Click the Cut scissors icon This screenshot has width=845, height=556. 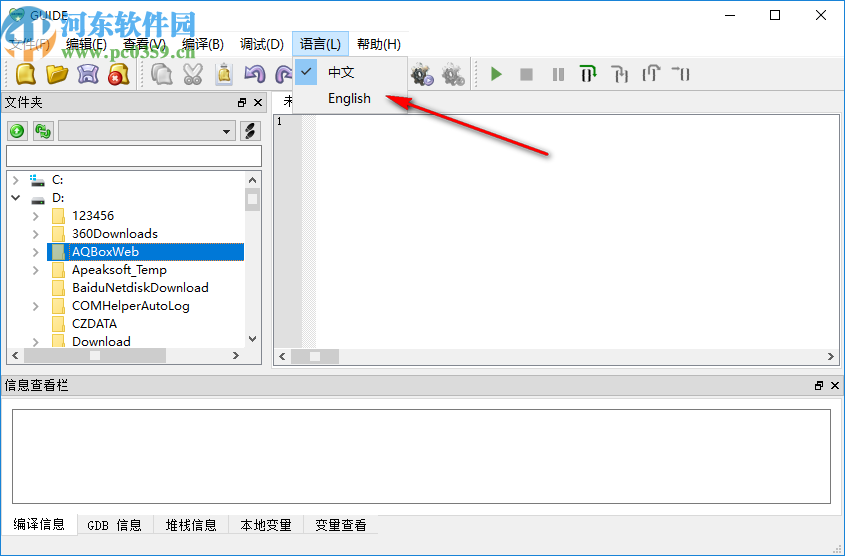coord(192,74)
